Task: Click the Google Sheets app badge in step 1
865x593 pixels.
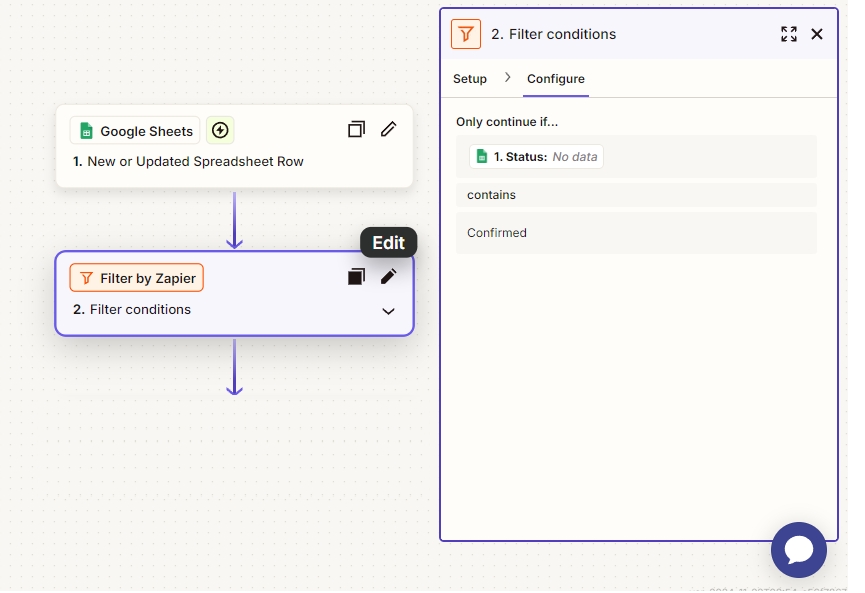Action: point(135,131)
